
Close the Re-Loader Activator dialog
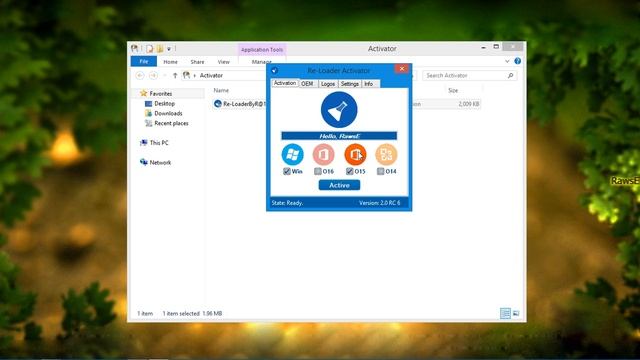point(402,69)
